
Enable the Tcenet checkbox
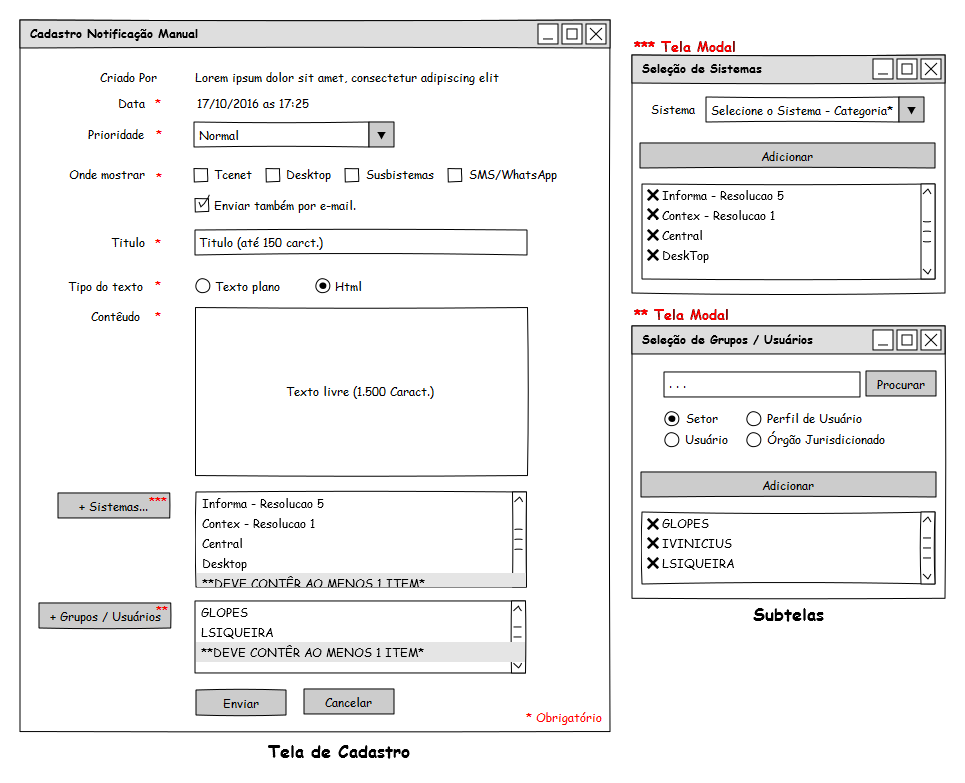pyautogui.click(x=201, y=175)
